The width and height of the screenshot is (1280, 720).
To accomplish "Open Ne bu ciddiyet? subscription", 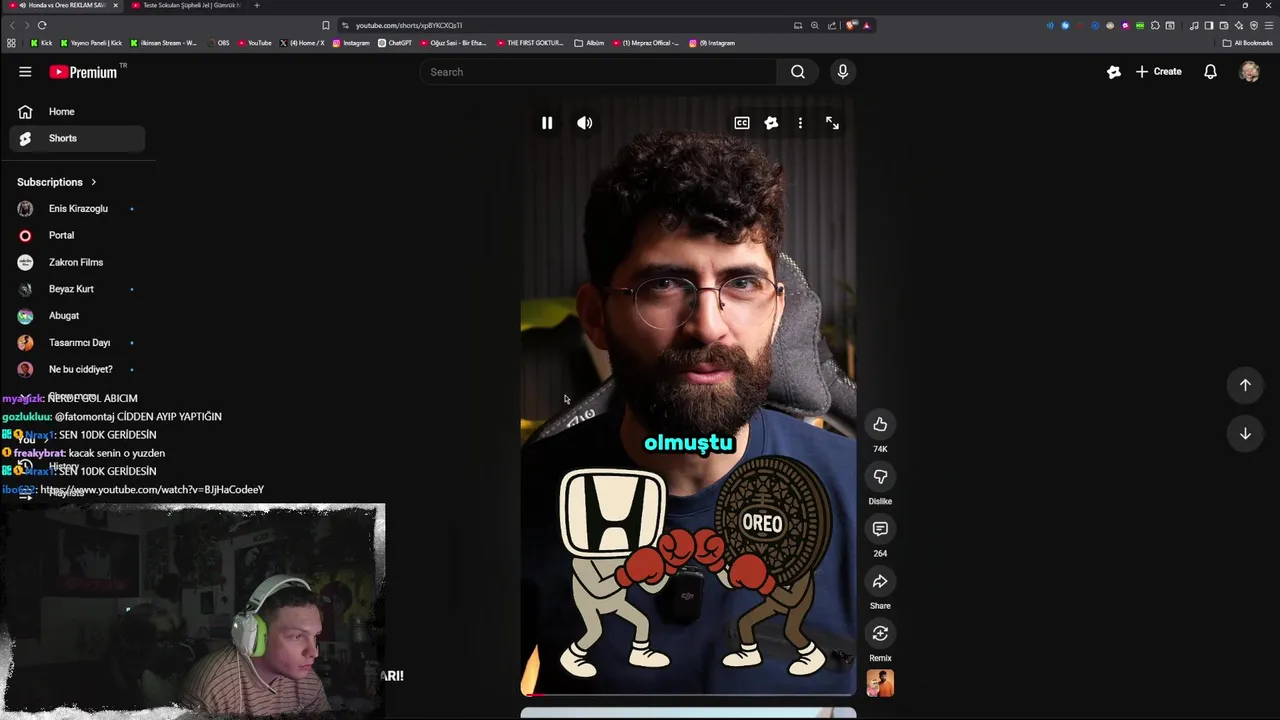I will (77, 369).
